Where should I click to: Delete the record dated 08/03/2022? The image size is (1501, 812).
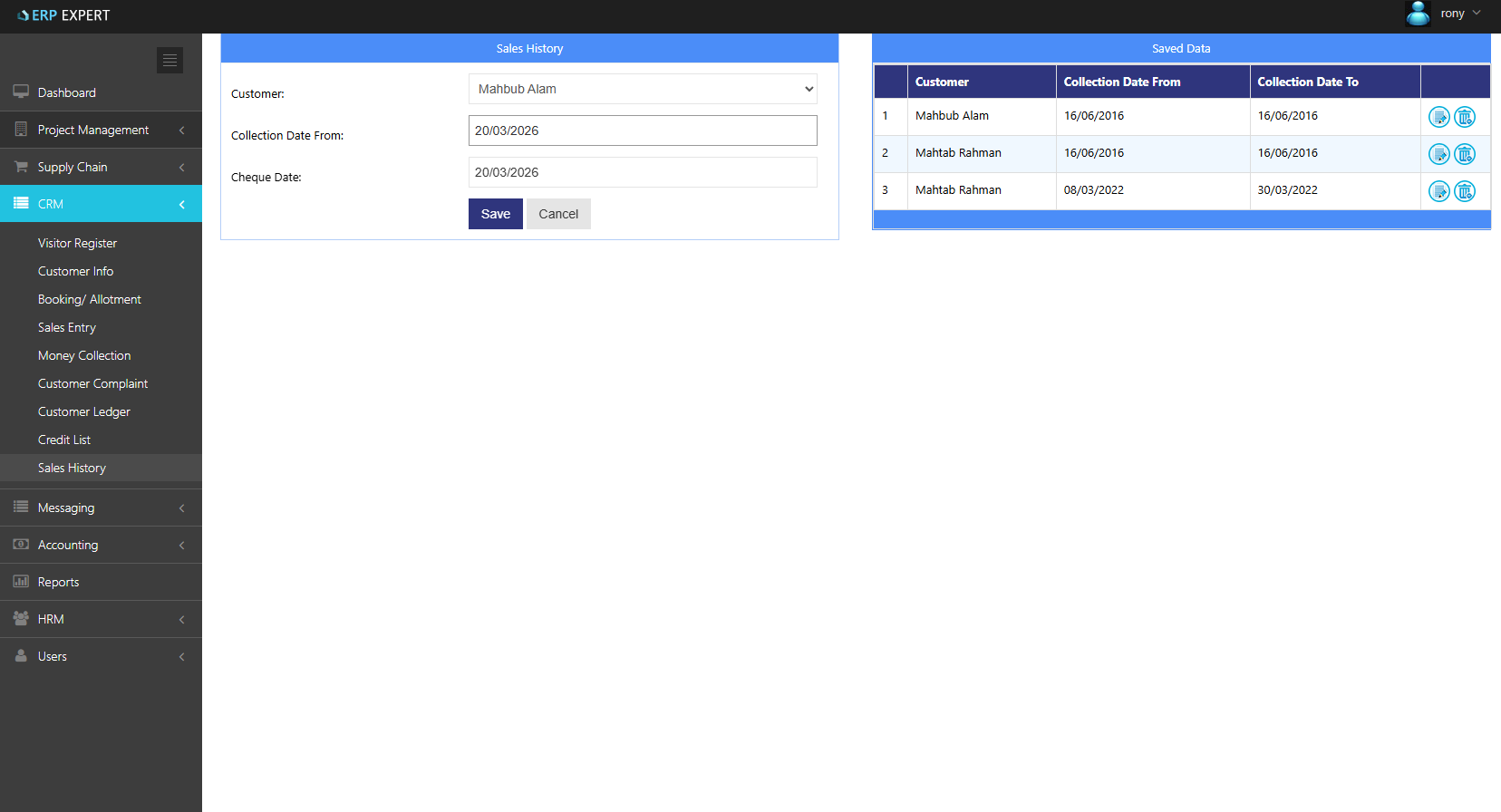coord(1465,191)
